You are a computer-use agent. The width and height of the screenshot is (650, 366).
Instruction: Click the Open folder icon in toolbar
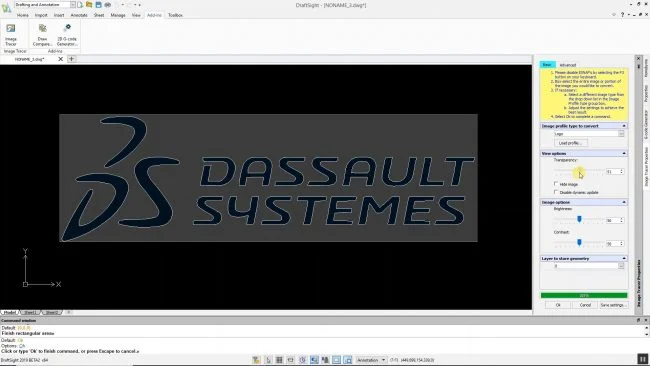pos(89,5)
